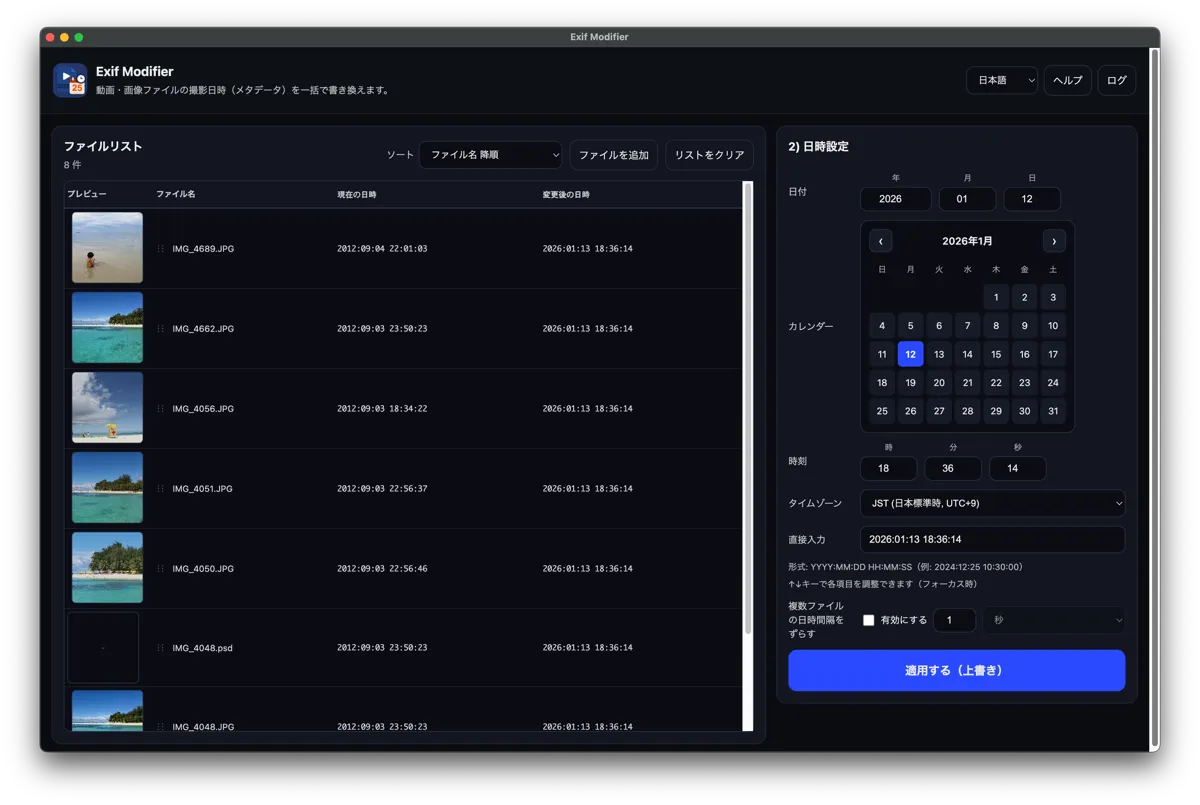Grab drag handle beside IMG_4689.JPG
1200x805 pixels.
point(160,248)
